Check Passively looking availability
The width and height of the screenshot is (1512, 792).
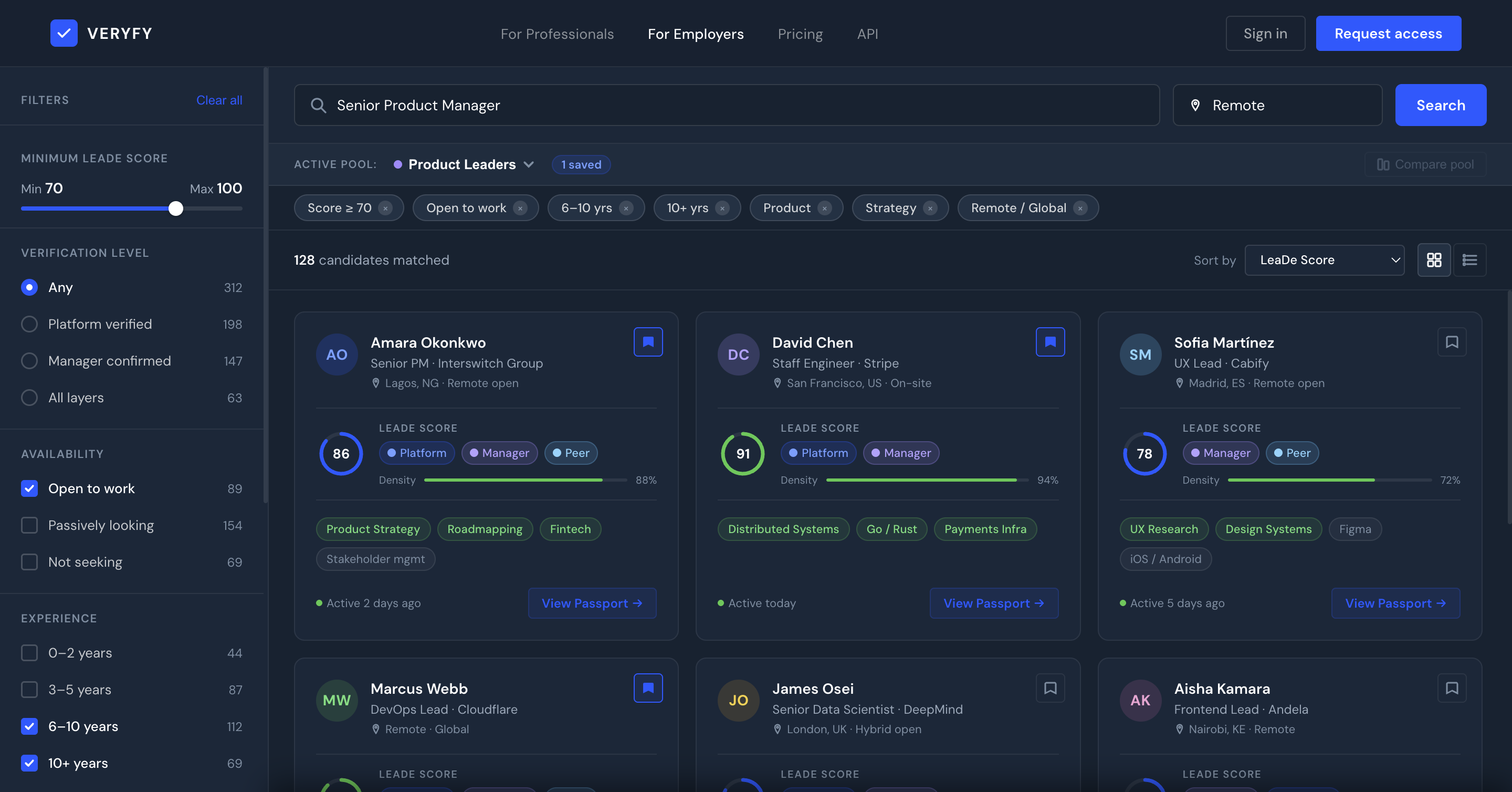tap(29, 525)
